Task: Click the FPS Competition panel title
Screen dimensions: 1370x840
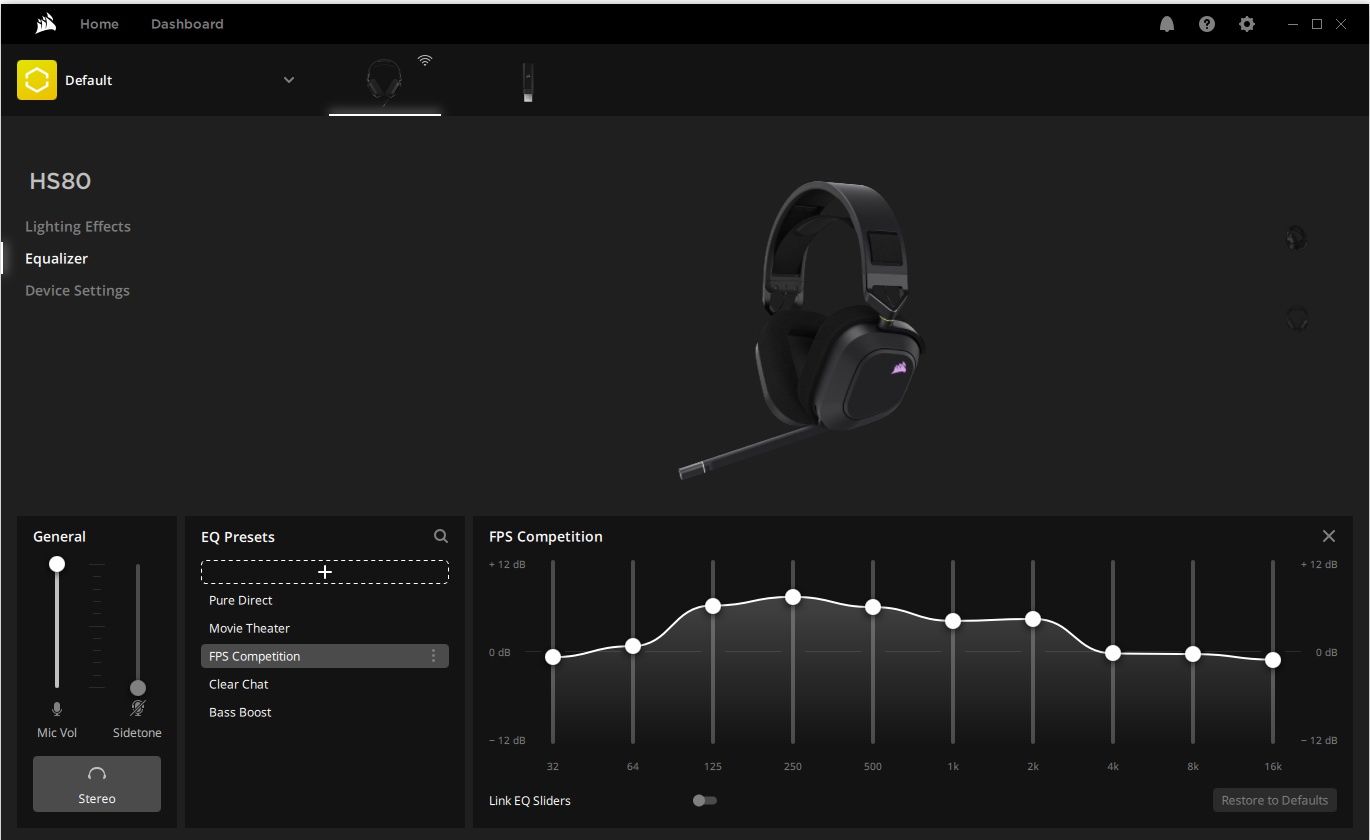Action: pos(546,537)
